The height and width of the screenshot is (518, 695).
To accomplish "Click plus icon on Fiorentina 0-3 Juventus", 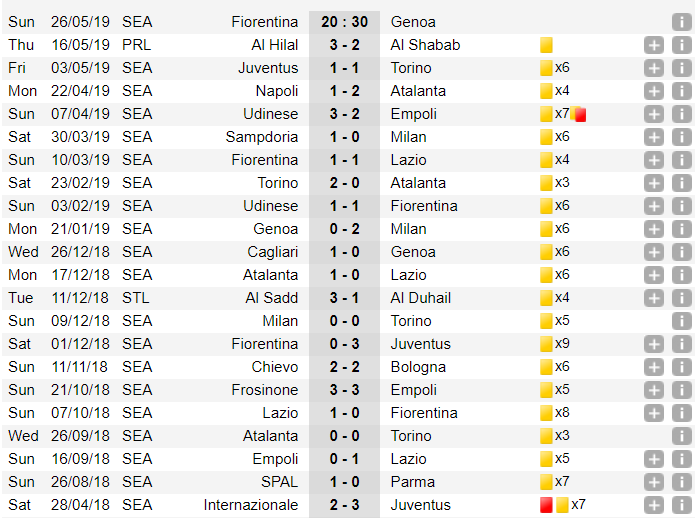I will [x=654, y=344].
